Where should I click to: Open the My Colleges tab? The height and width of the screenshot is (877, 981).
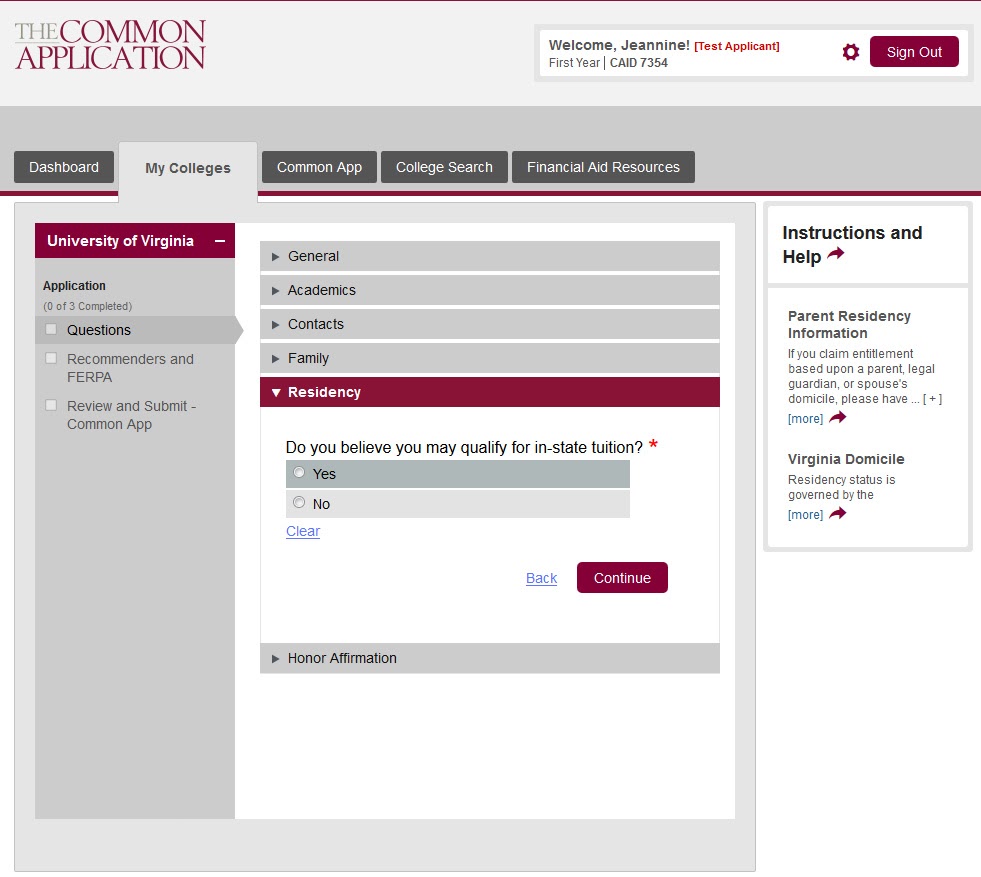[x=188, y=168]
